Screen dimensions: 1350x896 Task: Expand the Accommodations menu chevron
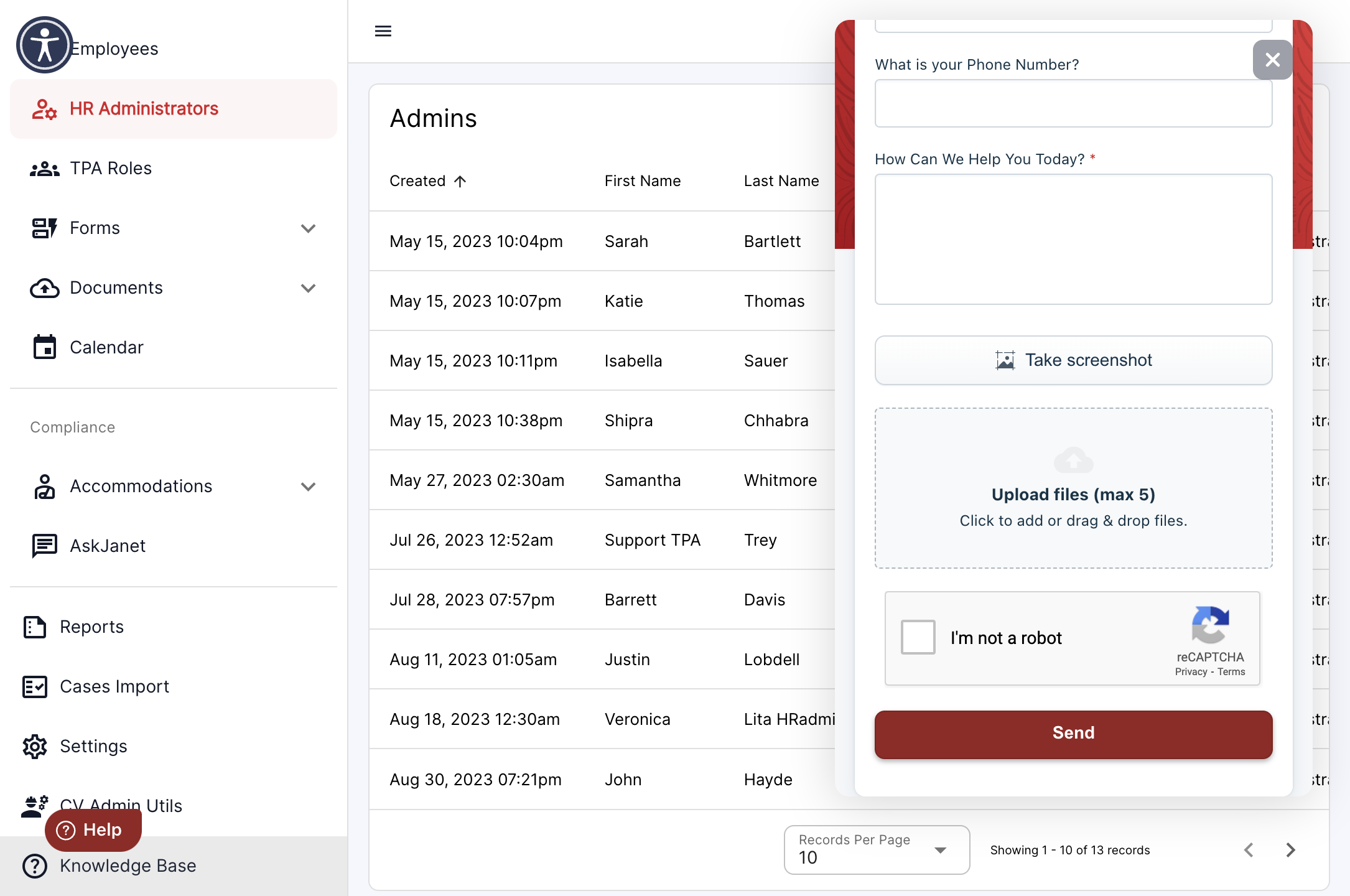point(309,487)
